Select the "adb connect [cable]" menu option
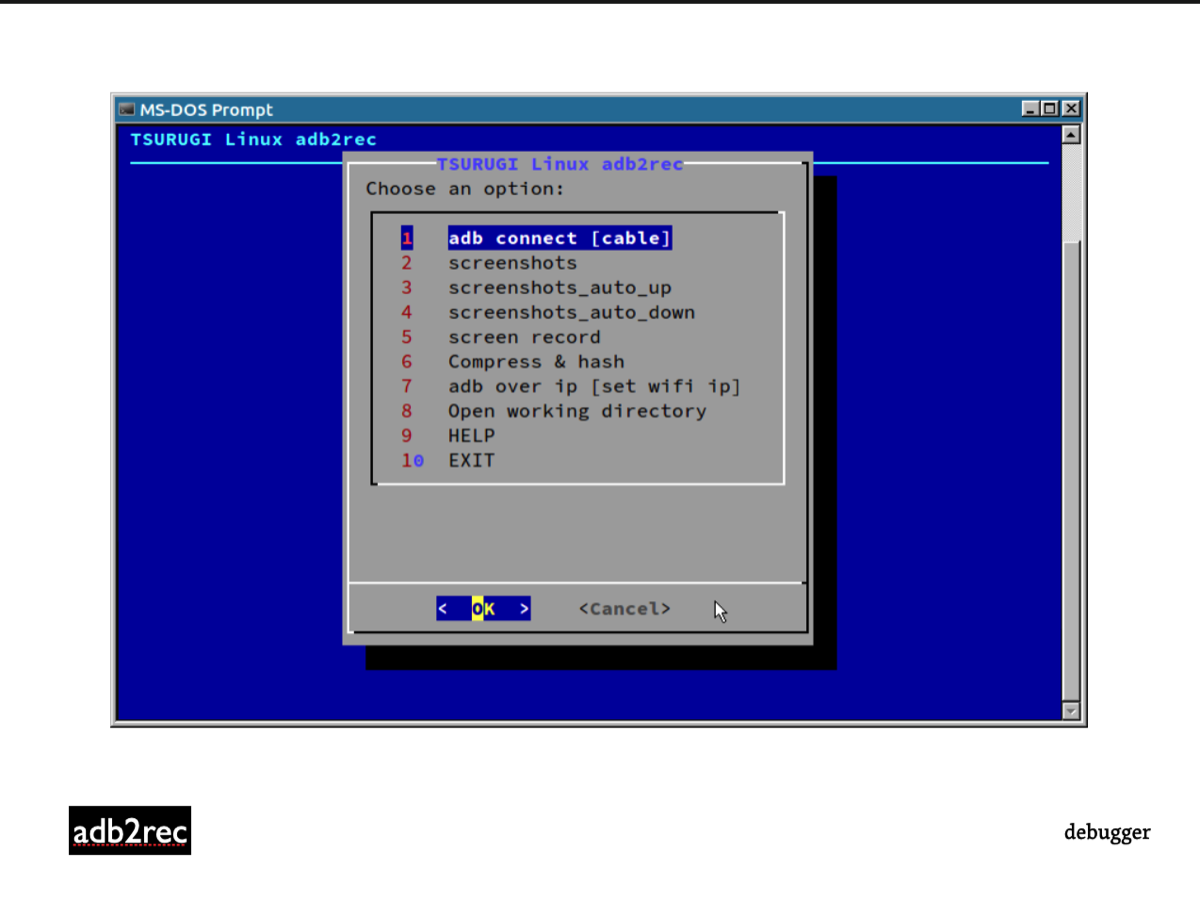Viewport: 1200px width, 902px height. (x=559, y=238)
